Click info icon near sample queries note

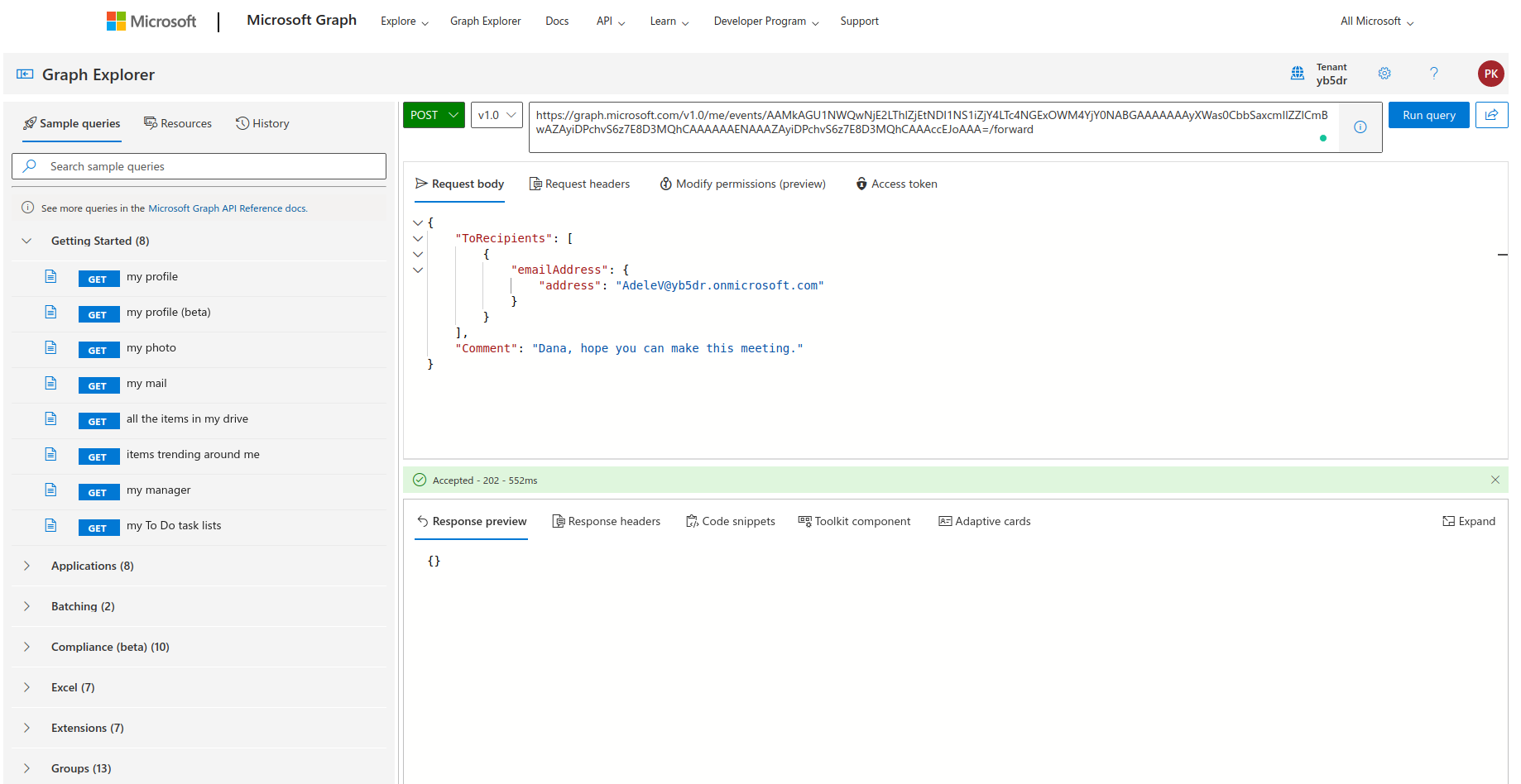coord(27,208)
